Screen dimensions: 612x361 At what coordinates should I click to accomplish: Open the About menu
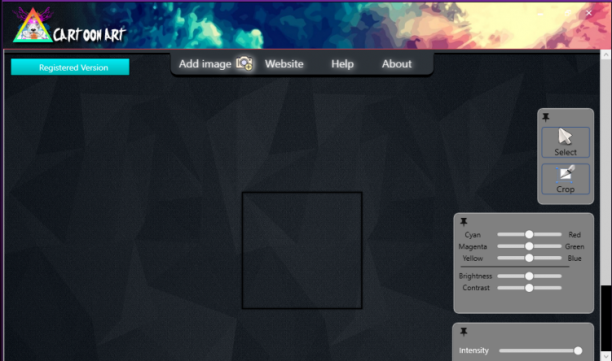point(397,64)
